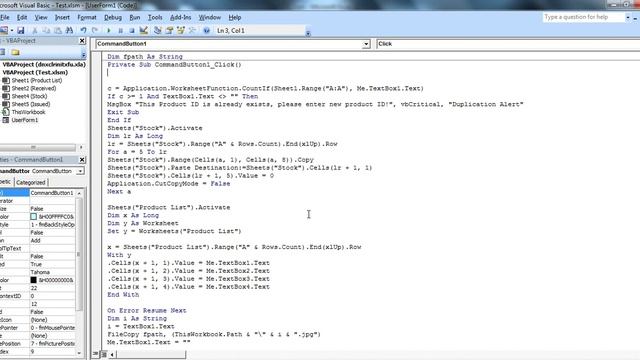The width and height of the screenshot is (640, 360).
Task: Switch to Procedure View button
Action: [95, 354]
